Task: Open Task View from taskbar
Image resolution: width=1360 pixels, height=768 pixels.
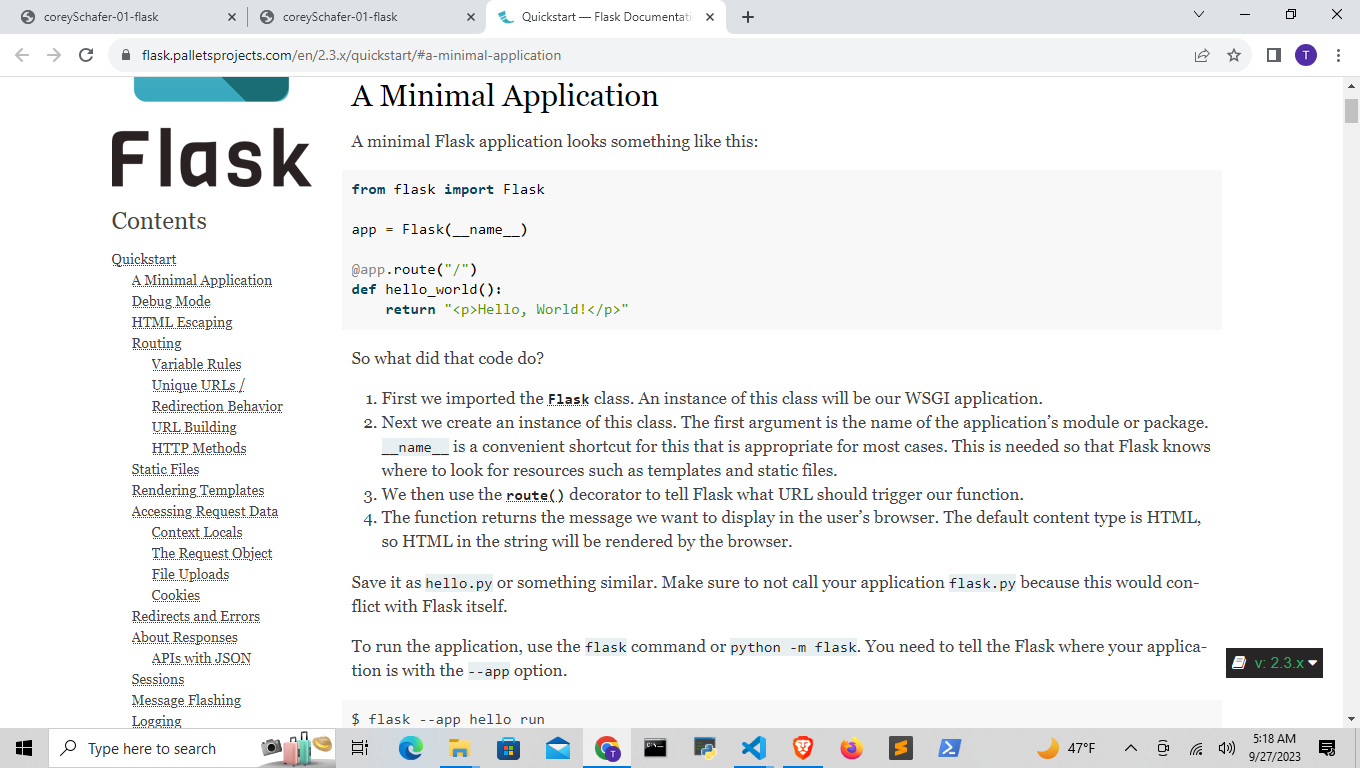Action: (361, 748)
